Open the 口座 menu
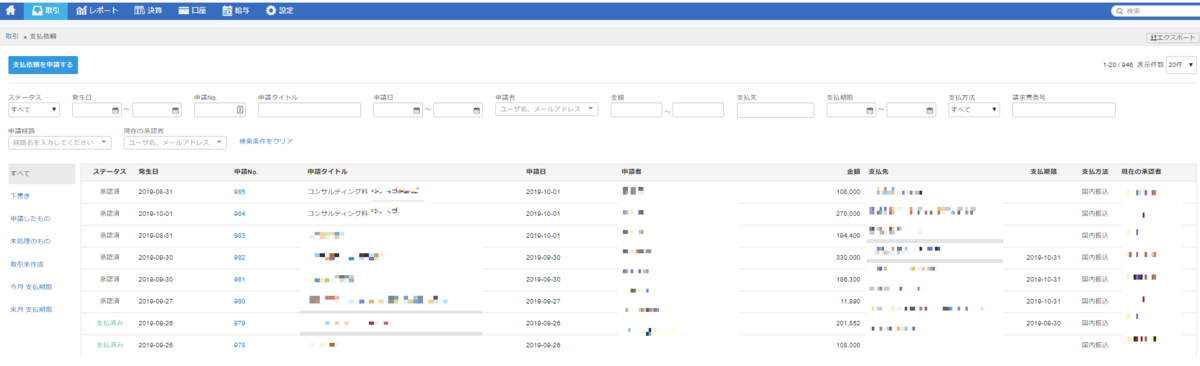The height and width of the screenshot is (366, 1200). (x=193, y=10)
